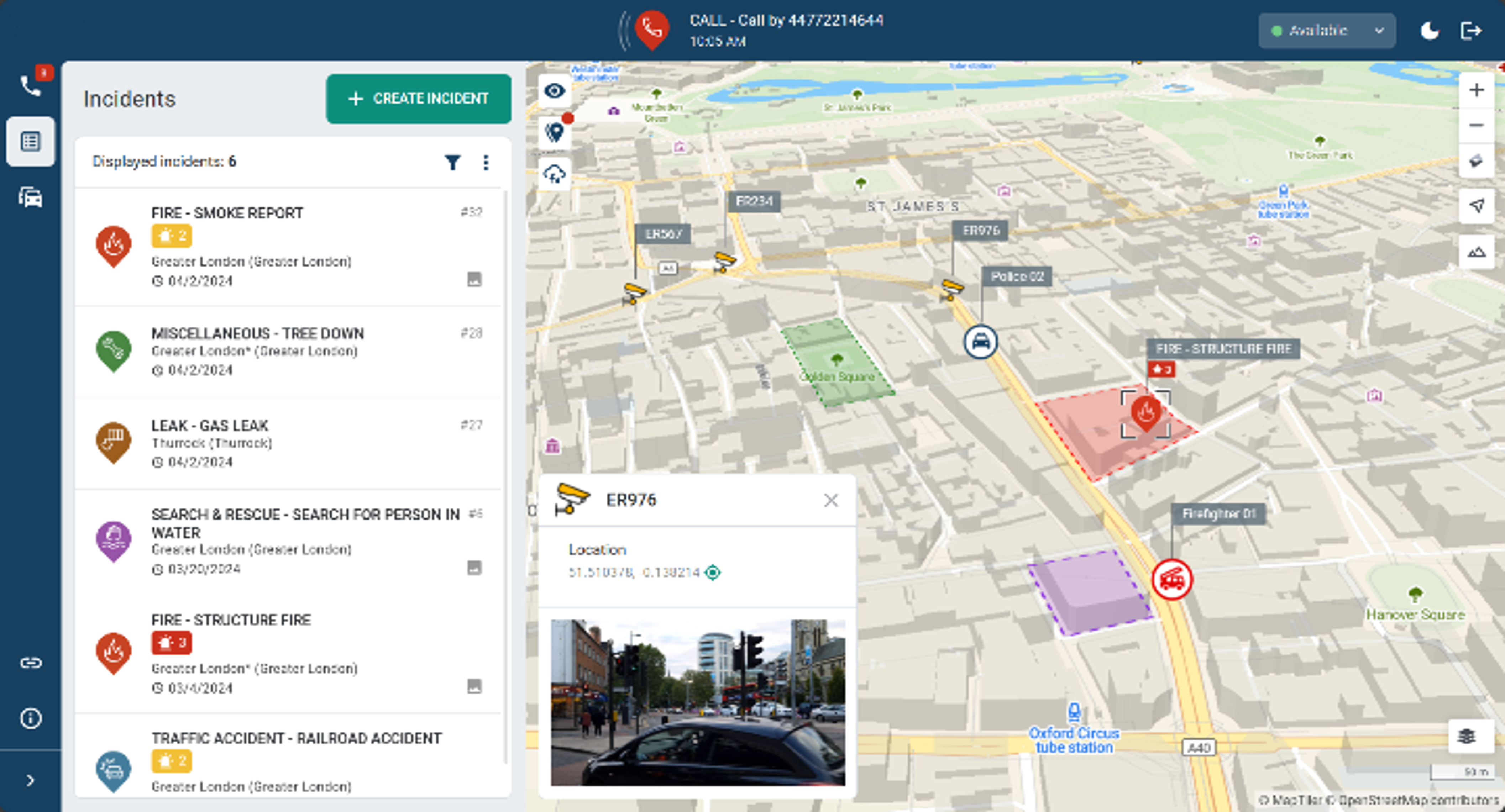Toggle the map 3D tilt view button
This screenshot has height=812, width=1505.
tap(1476, 160)
